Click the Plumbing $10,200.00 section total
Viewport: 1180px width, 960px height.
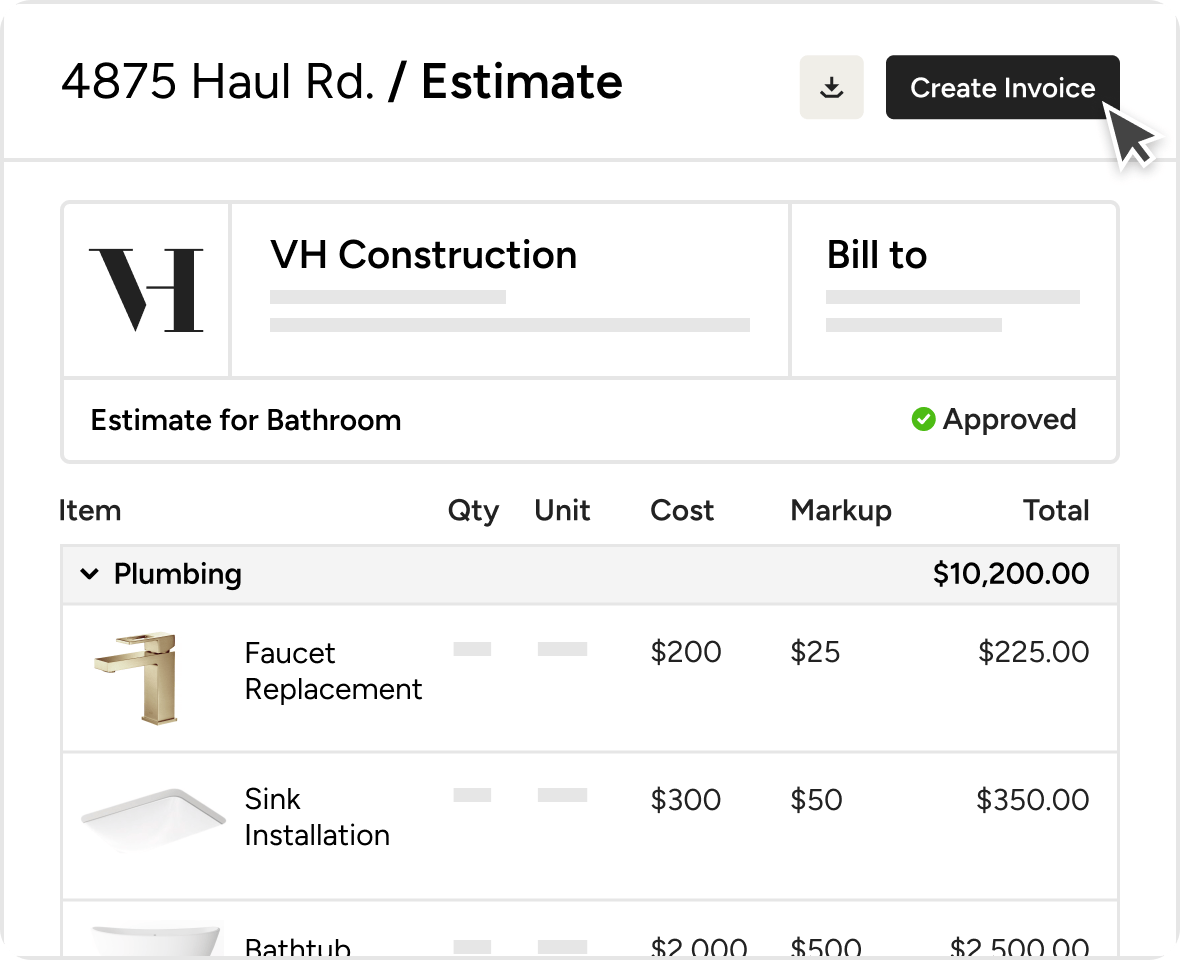(1010, 574)
